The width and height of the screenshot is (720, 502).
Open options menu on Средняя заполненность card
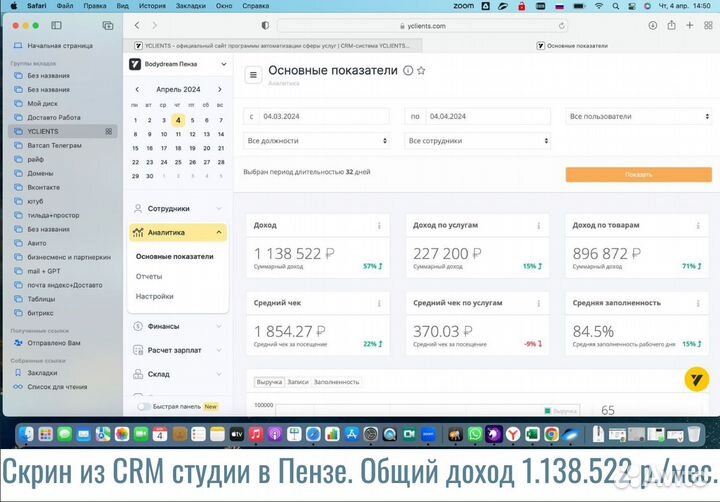point(698,303)
